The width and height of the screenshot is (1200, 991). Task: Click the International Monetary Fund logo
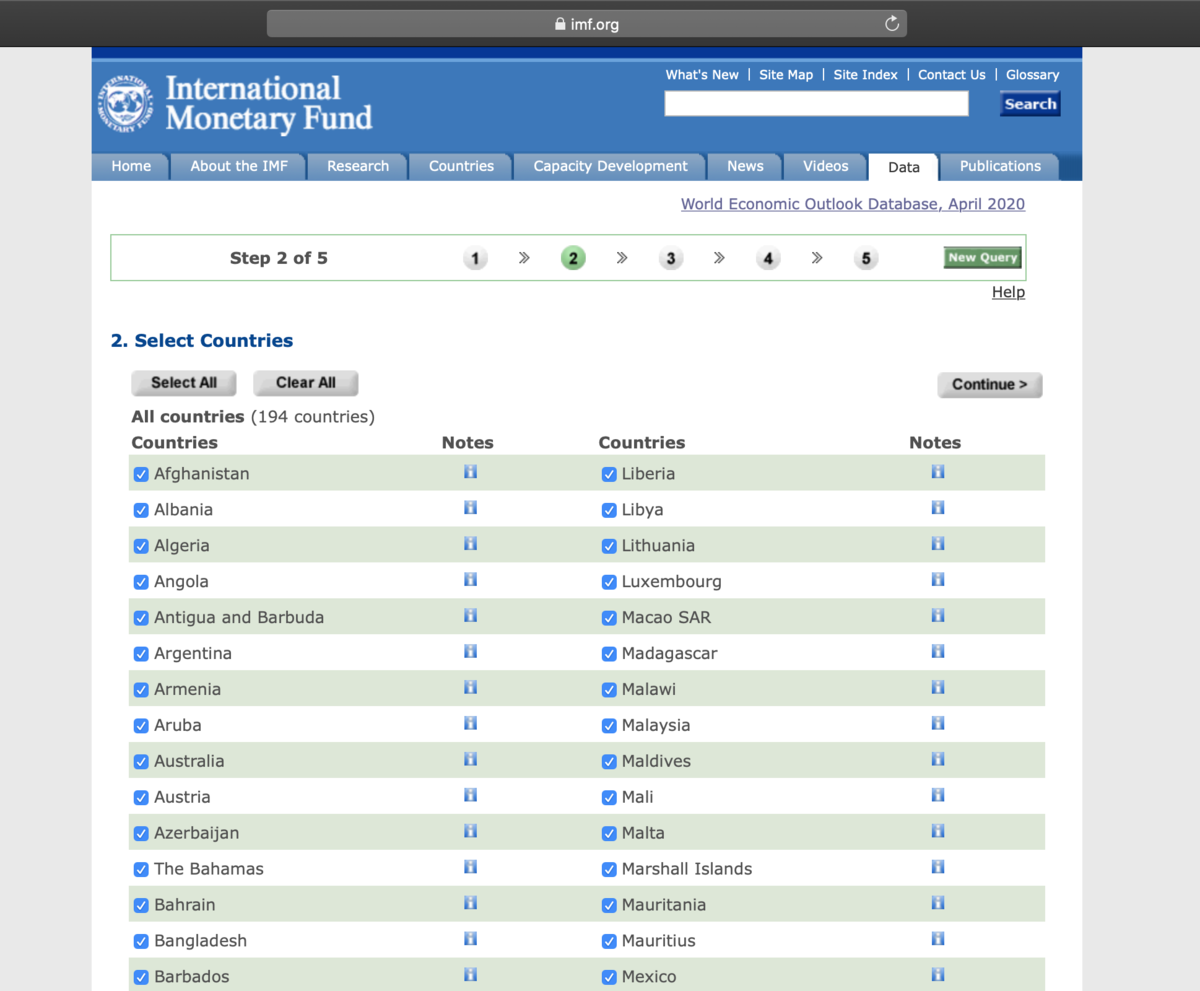(x=235, y=104)
